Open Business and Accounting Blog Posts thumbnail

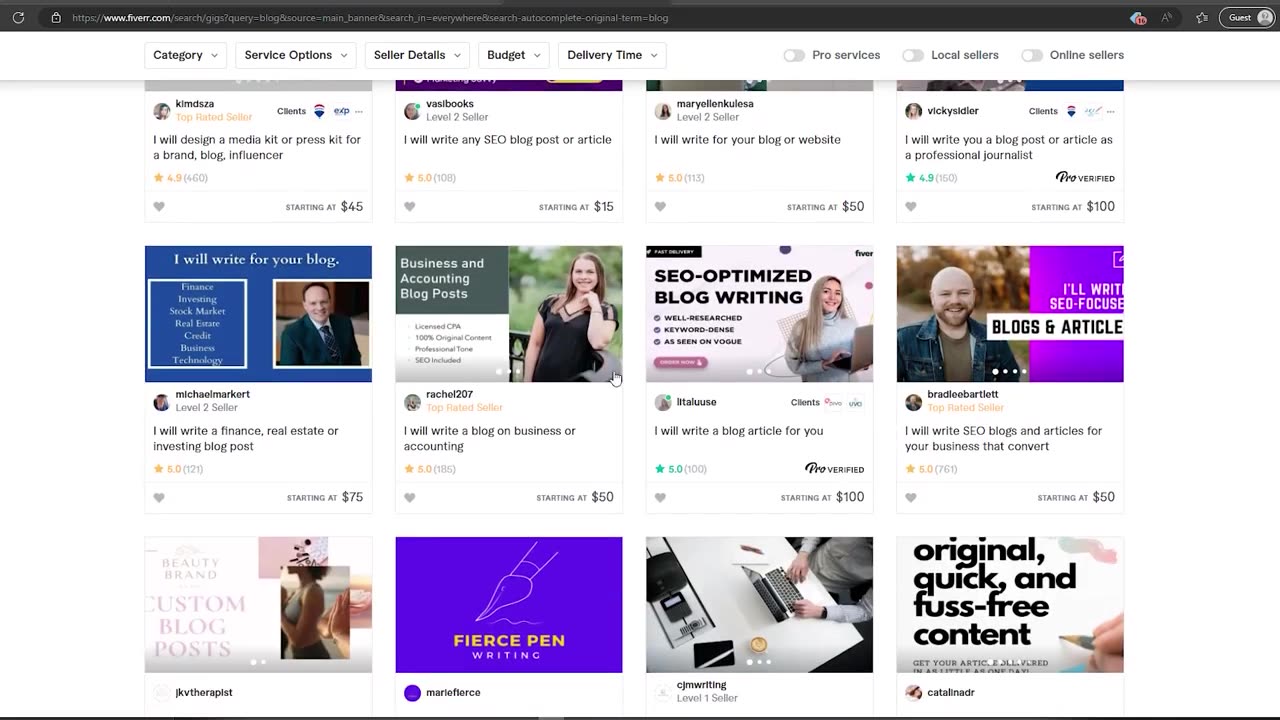pos(509,314)
